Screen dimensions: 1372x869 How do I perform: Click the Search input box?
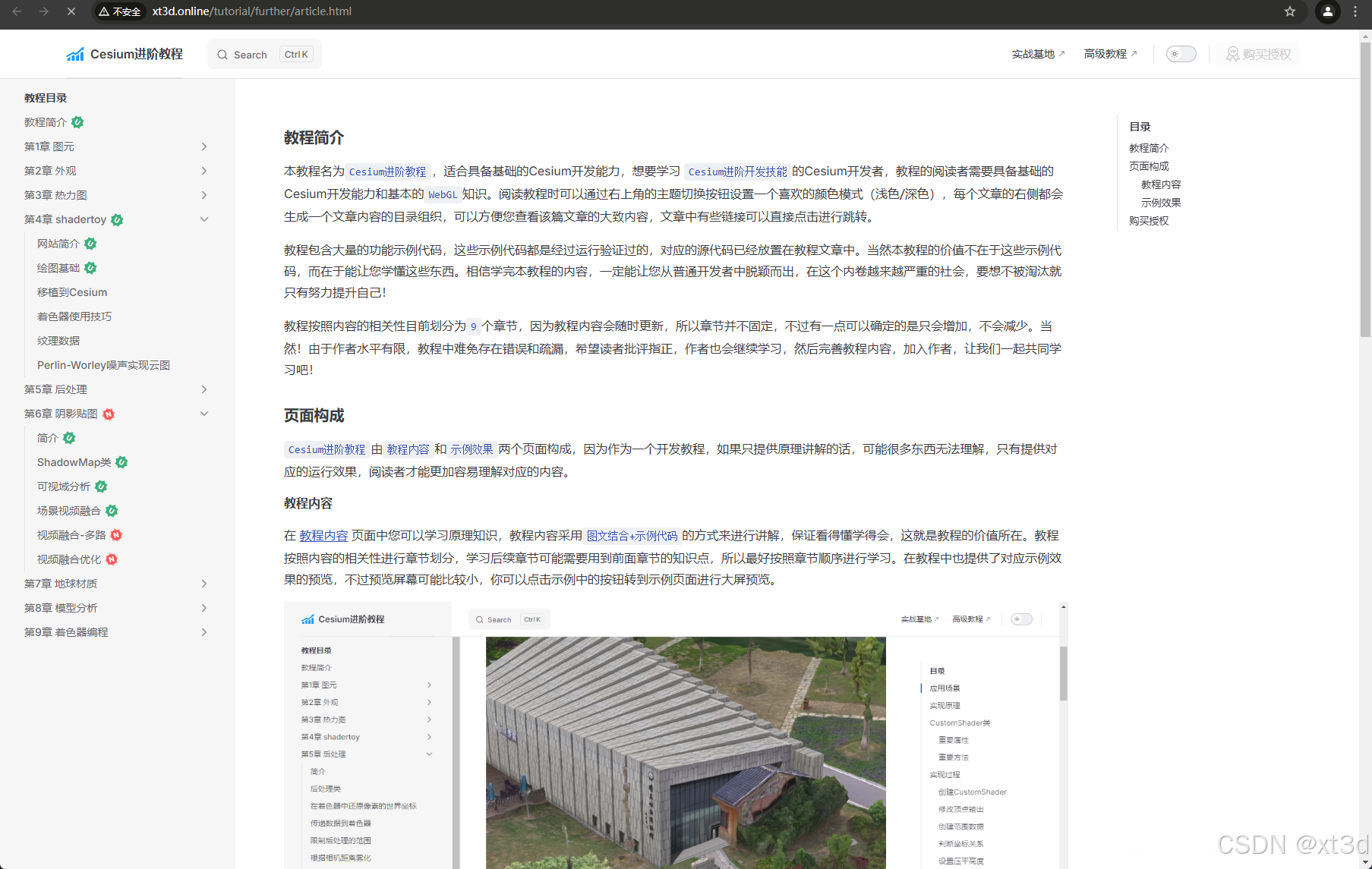click(264, 55)
